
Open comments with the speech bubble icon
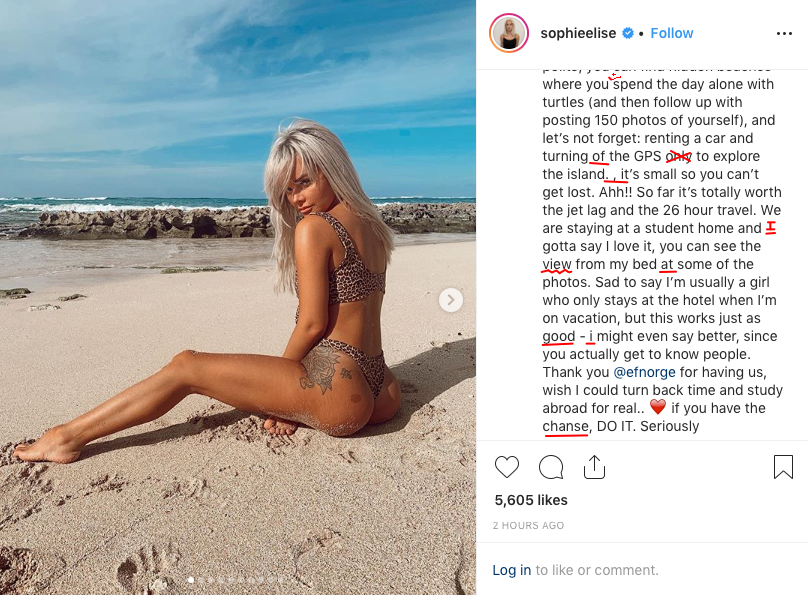[x=551, y=467]
